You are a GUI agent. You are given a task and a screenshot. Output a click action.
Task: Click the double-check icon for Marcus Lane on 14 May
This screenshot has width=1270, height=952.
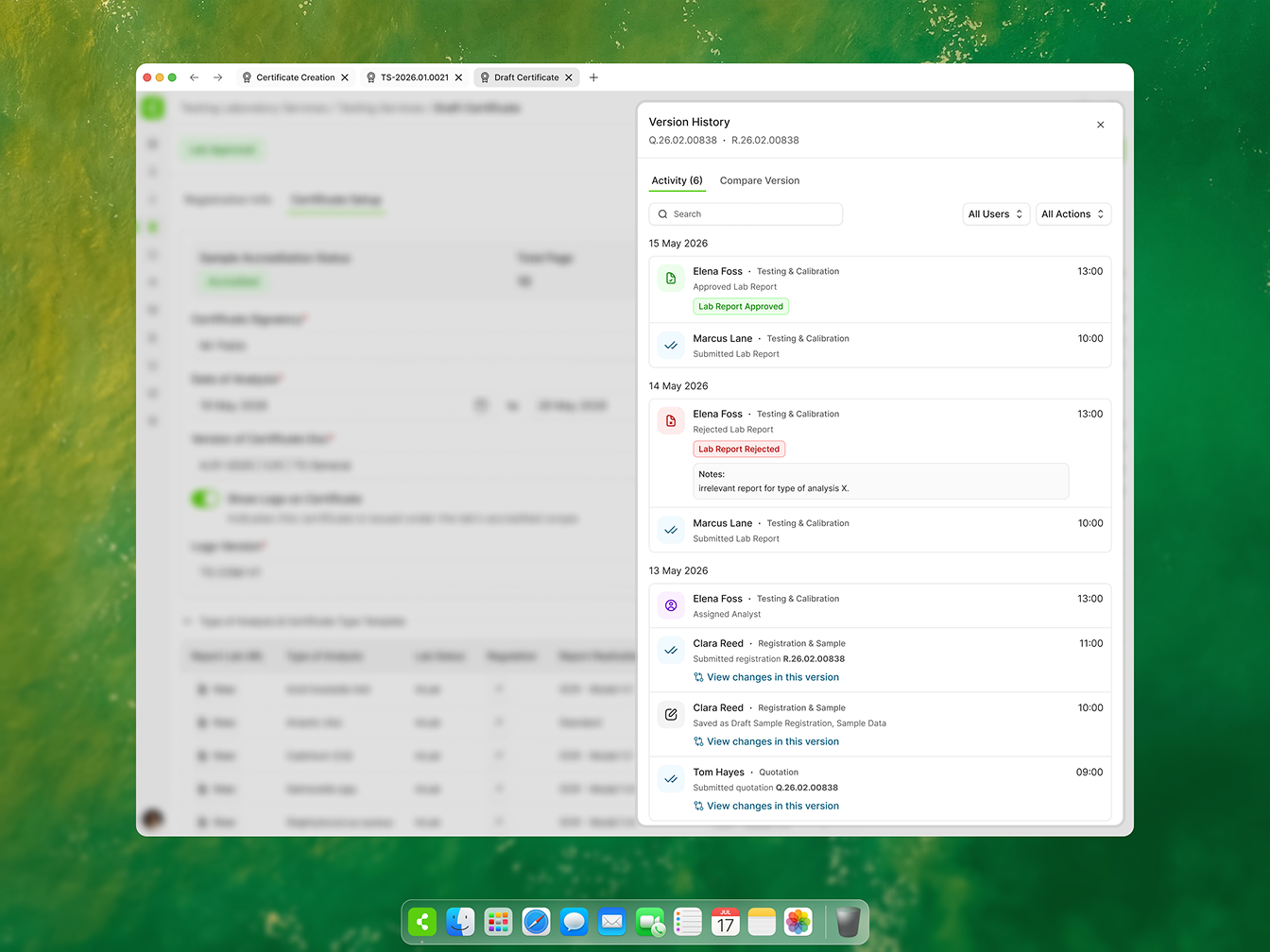(671, 531)
